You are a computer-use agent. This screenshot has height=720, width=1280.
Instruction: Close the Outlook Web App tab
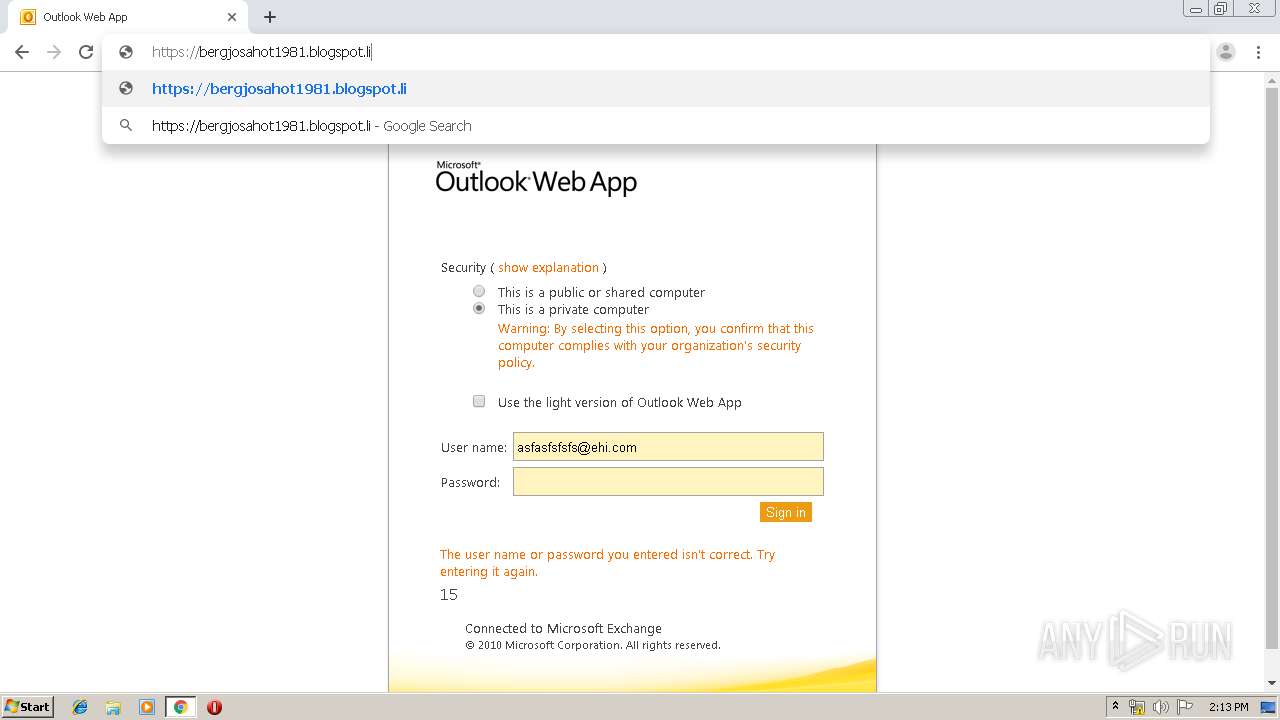(232, 17)
